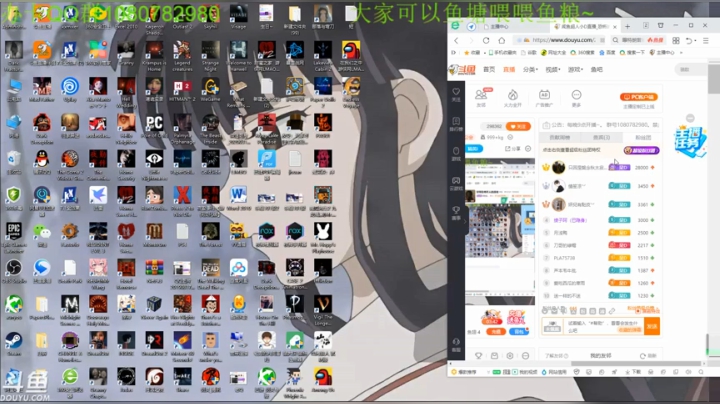Image resolution: width=720 pixels, height=404 pixels.
Task: Switch to the 贡献周榜 tab
Action: [x=559, y=137]
